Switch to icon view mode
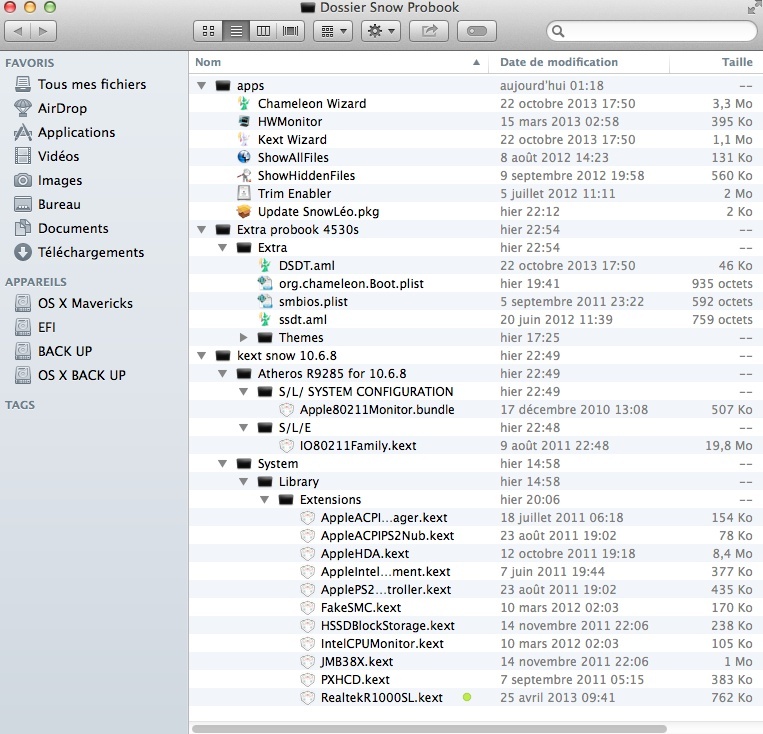 tap(208, 31)
